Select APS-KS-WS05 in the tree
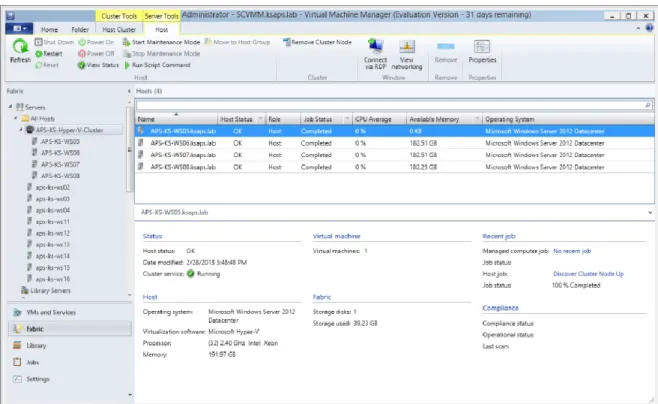The image size is (658, 404). [x=60, y=141]
